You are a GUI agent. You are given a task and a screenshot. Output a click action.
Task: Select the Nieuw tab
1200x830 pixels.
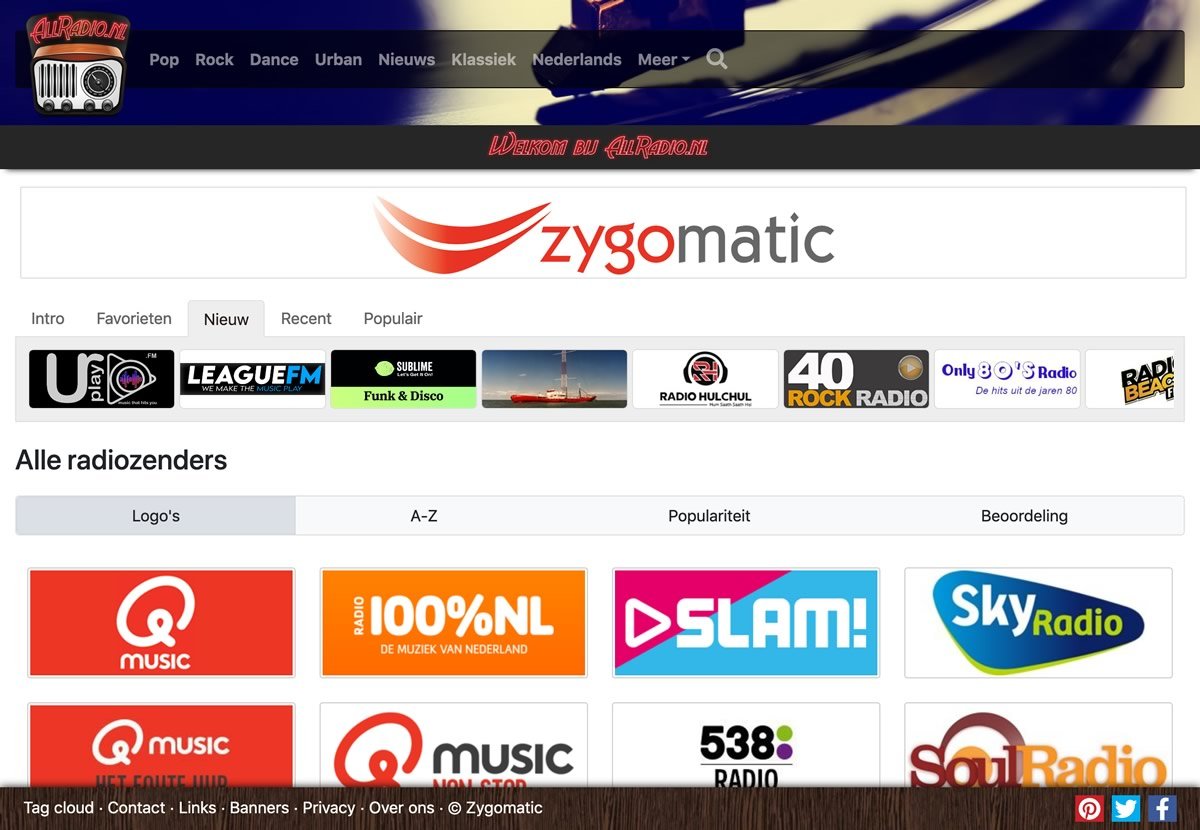coord(226,319)
